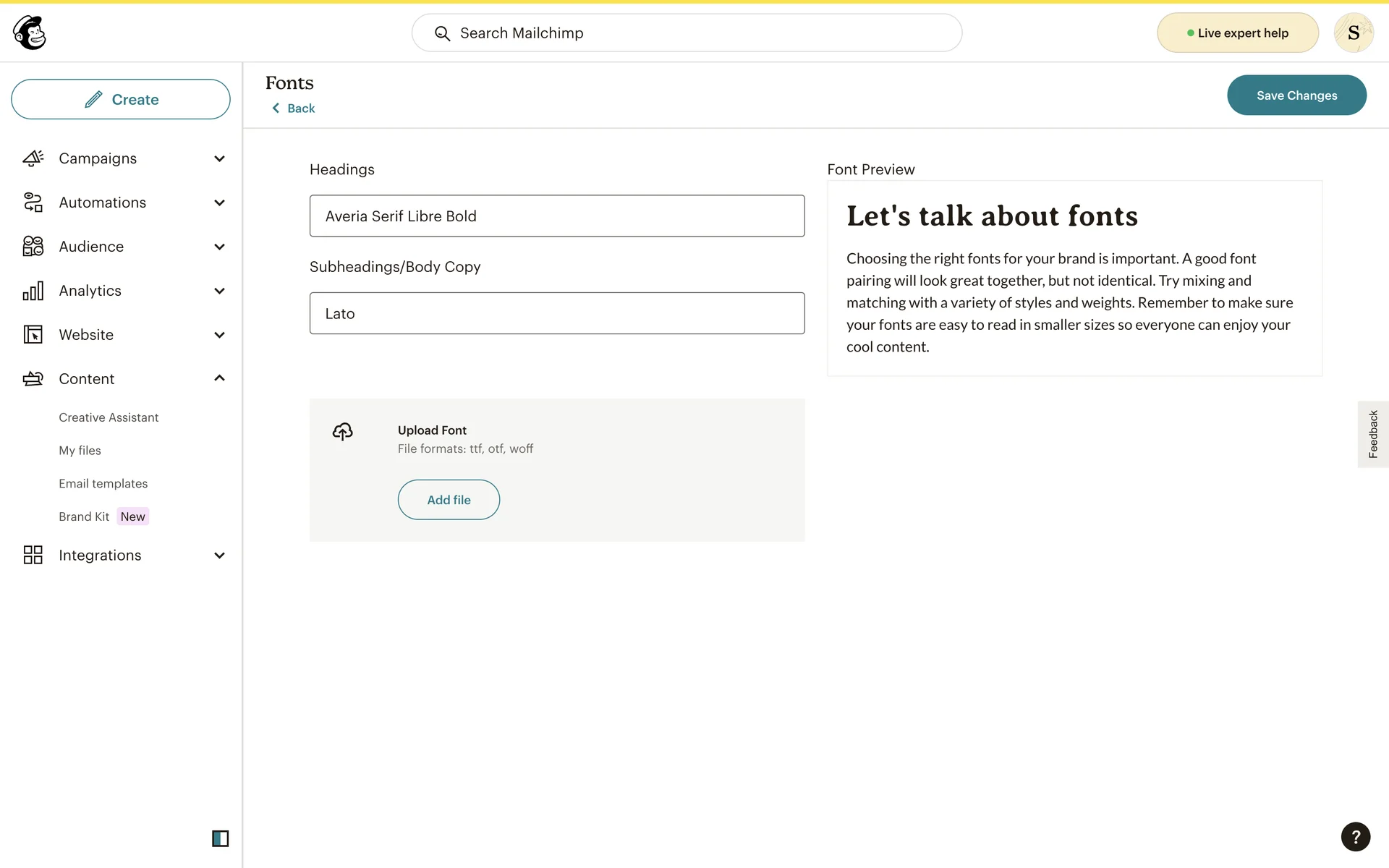Click the Add file button
This screenshot has width=1389, height=868.
tap(449, 500)
